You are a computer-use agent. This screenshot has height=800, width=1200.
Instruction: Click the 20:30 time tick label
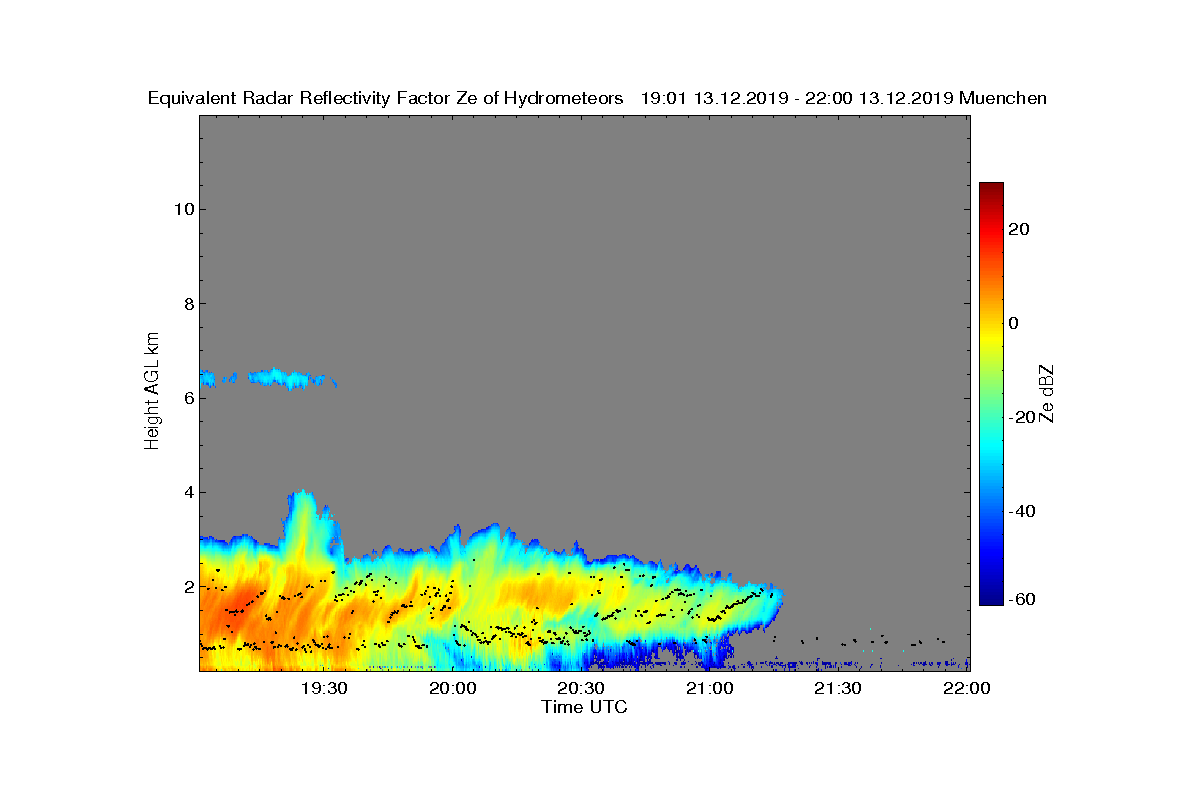coord(581,688)
